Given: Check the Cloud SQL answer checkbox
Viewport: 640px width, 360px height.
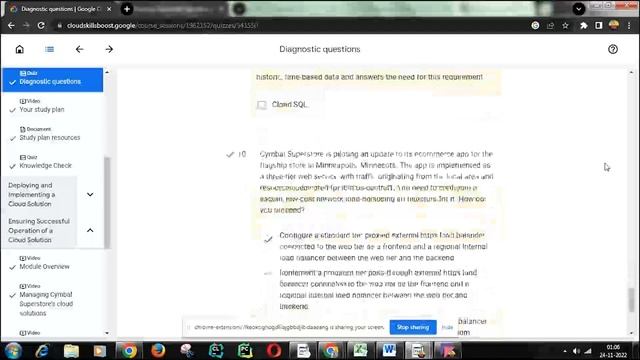Looking at the screenshot, I should pos(262,105).
